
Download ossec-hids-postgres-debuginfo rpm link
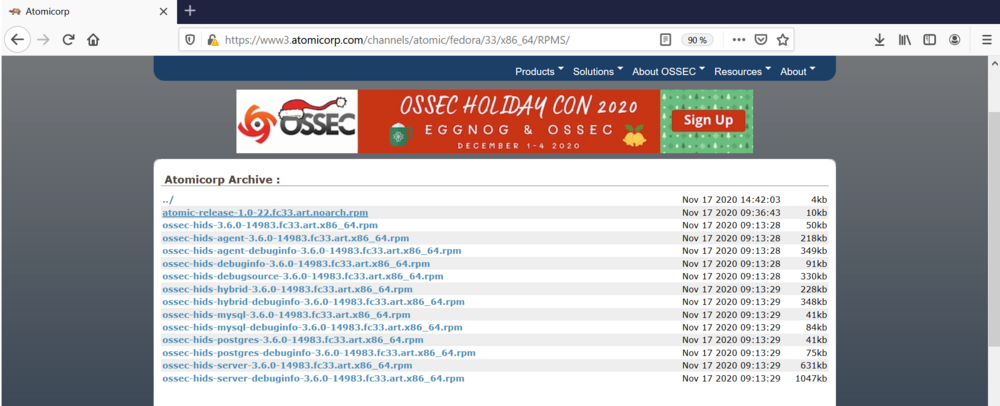point(318,353)
